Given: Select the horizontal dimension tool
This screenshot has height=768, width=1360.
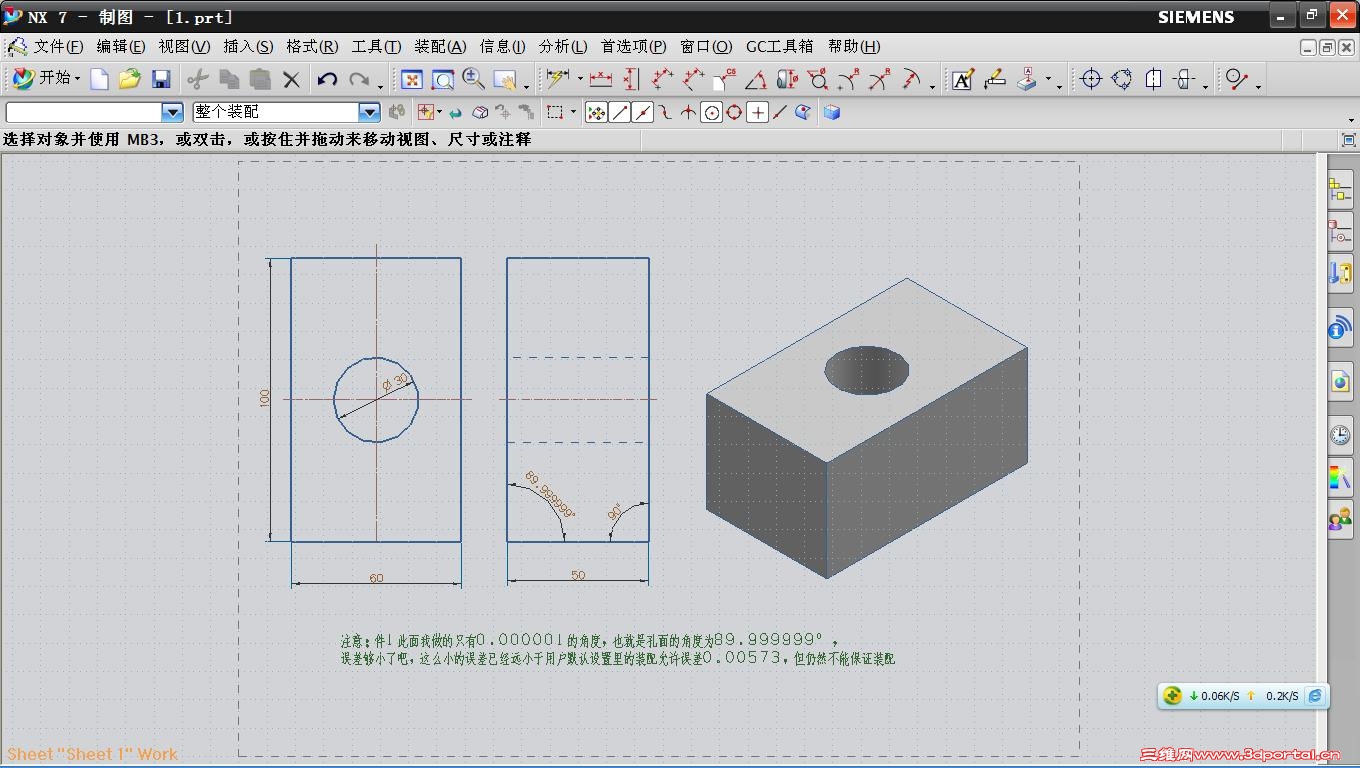Looking at the screenshot, I should click(x=600, y=79).
